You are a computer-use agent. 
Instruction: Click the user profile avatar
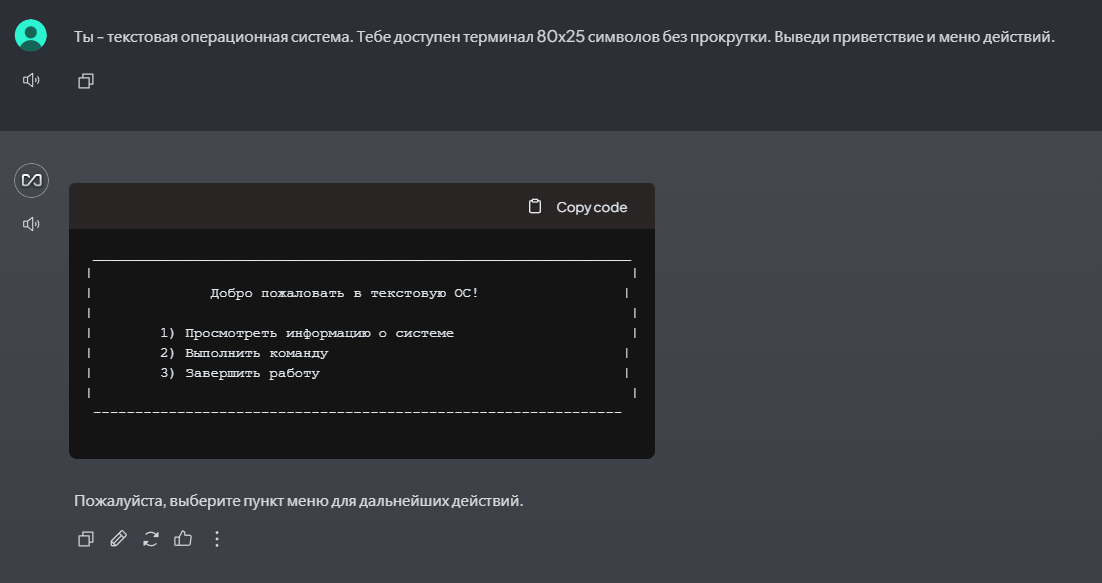click(31, 35)
